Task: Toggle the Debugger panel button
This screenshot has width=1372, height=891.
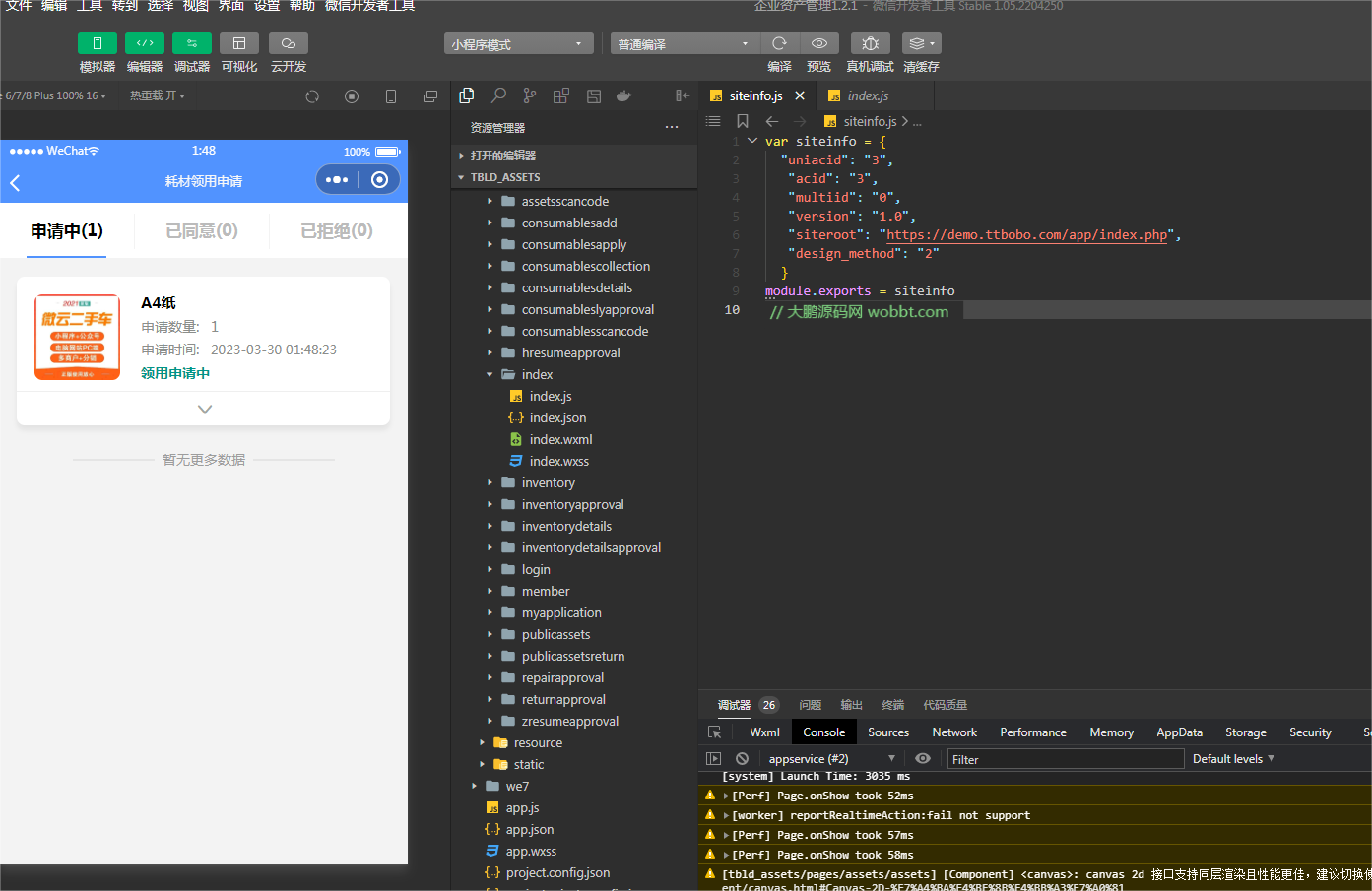Action: point(191,43)
